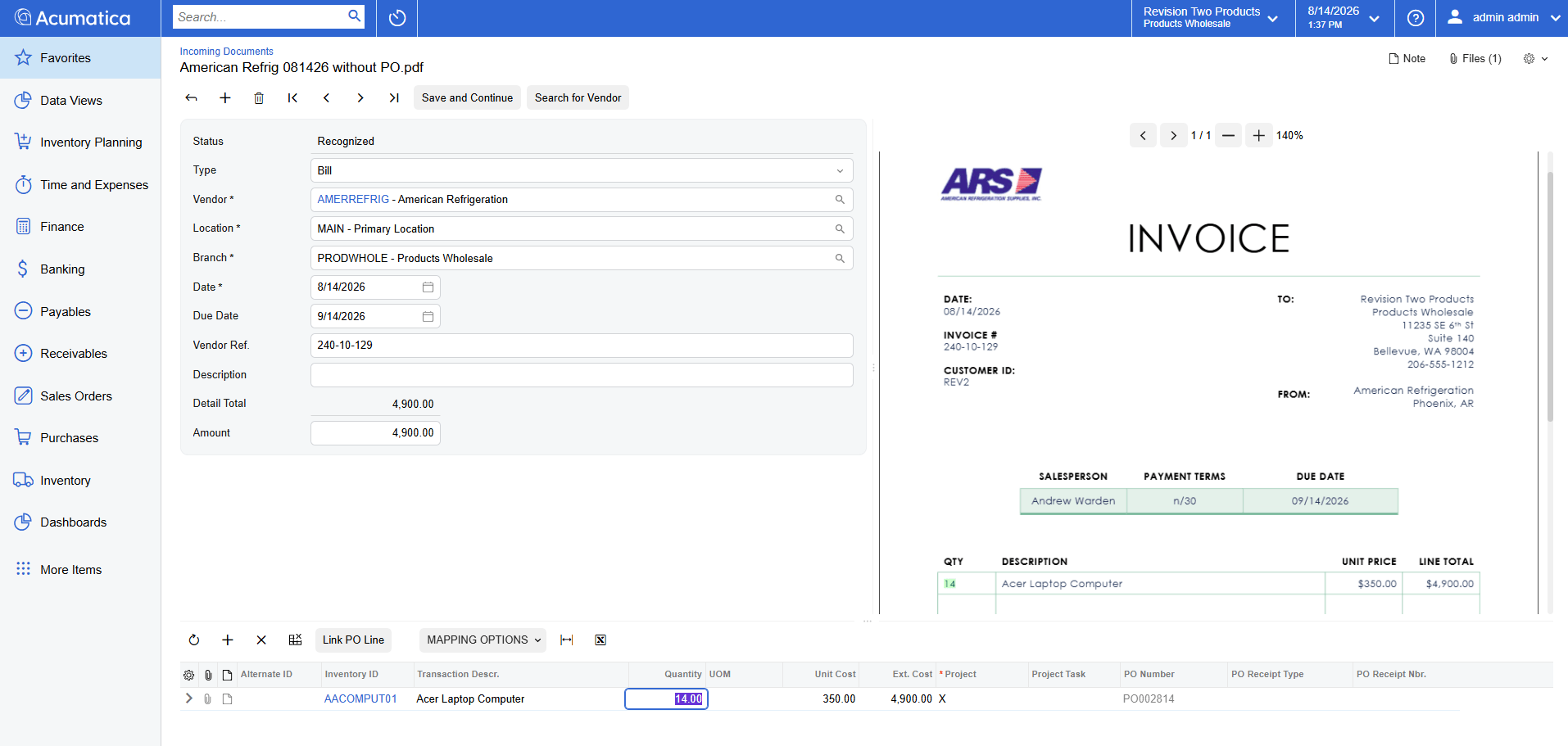Open Files (1) attachments
Image resolution: width=1568 pixels, height=746 pixels.
[x=1475, y=58]
